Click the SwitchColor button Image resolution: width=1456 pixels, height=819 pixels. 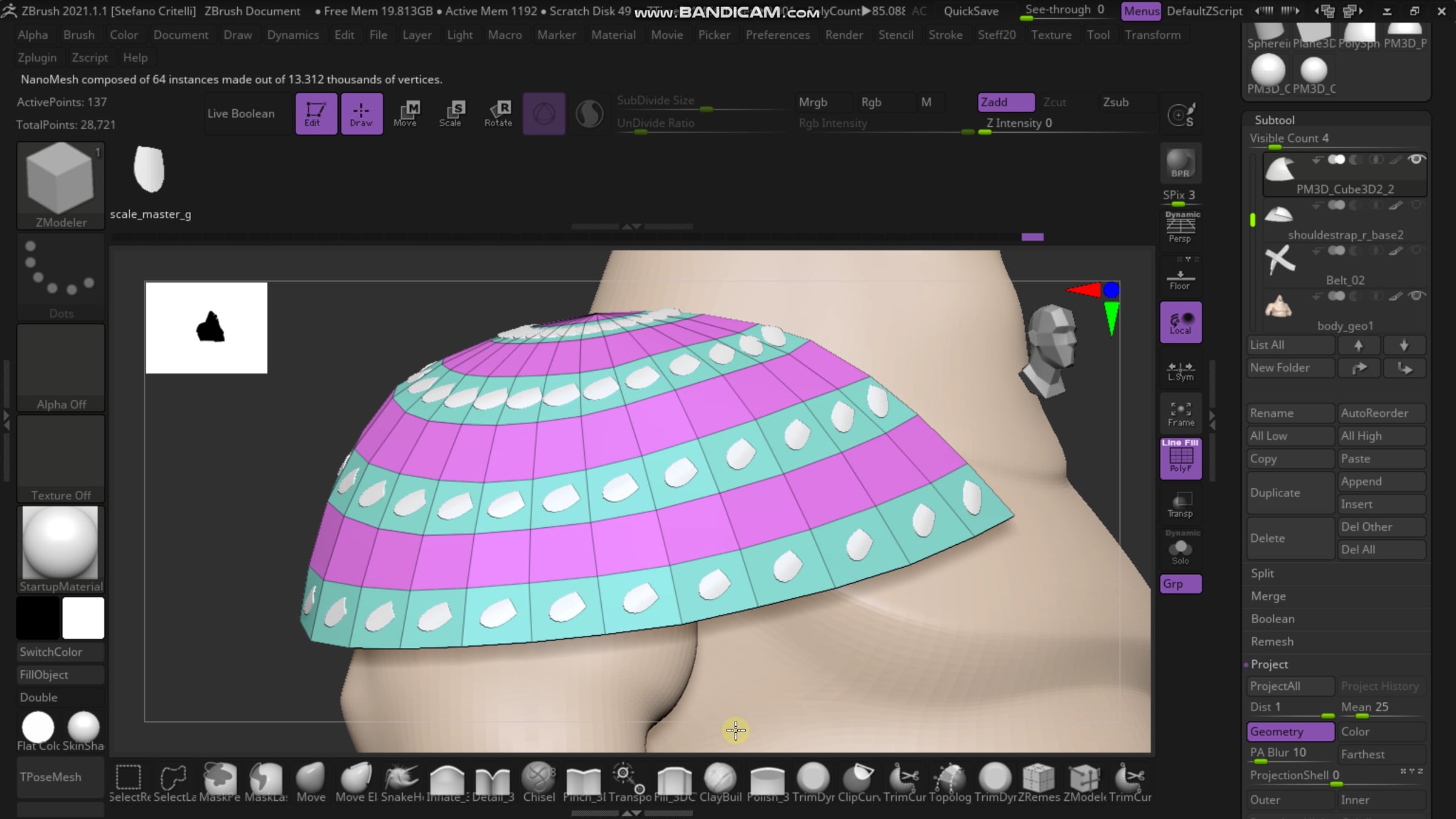click(60, 652)
